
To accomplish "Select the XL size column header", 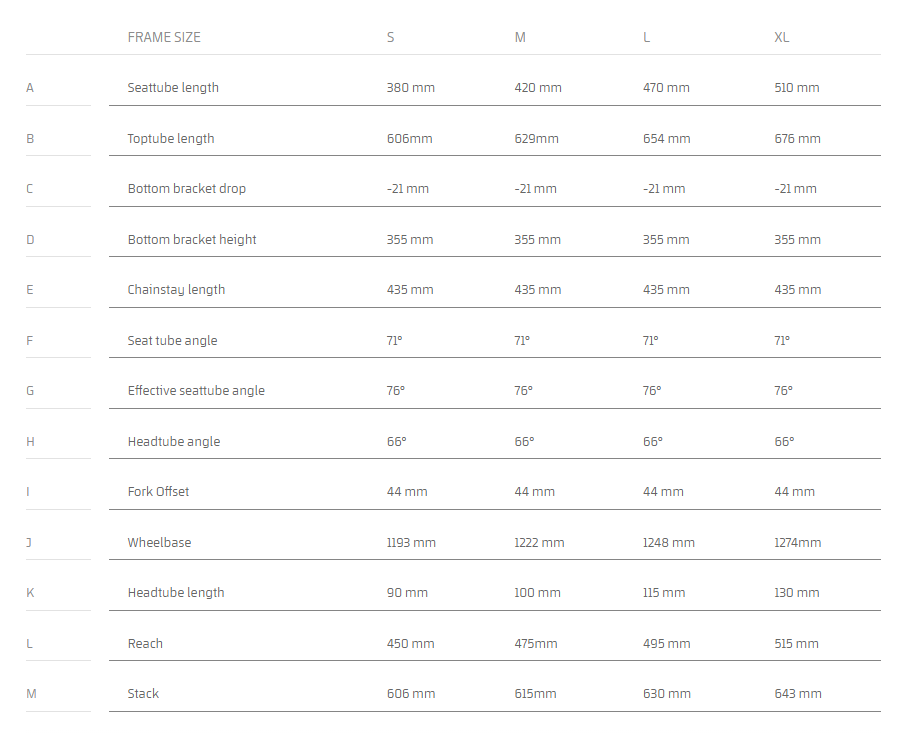I will pos(781,37).
